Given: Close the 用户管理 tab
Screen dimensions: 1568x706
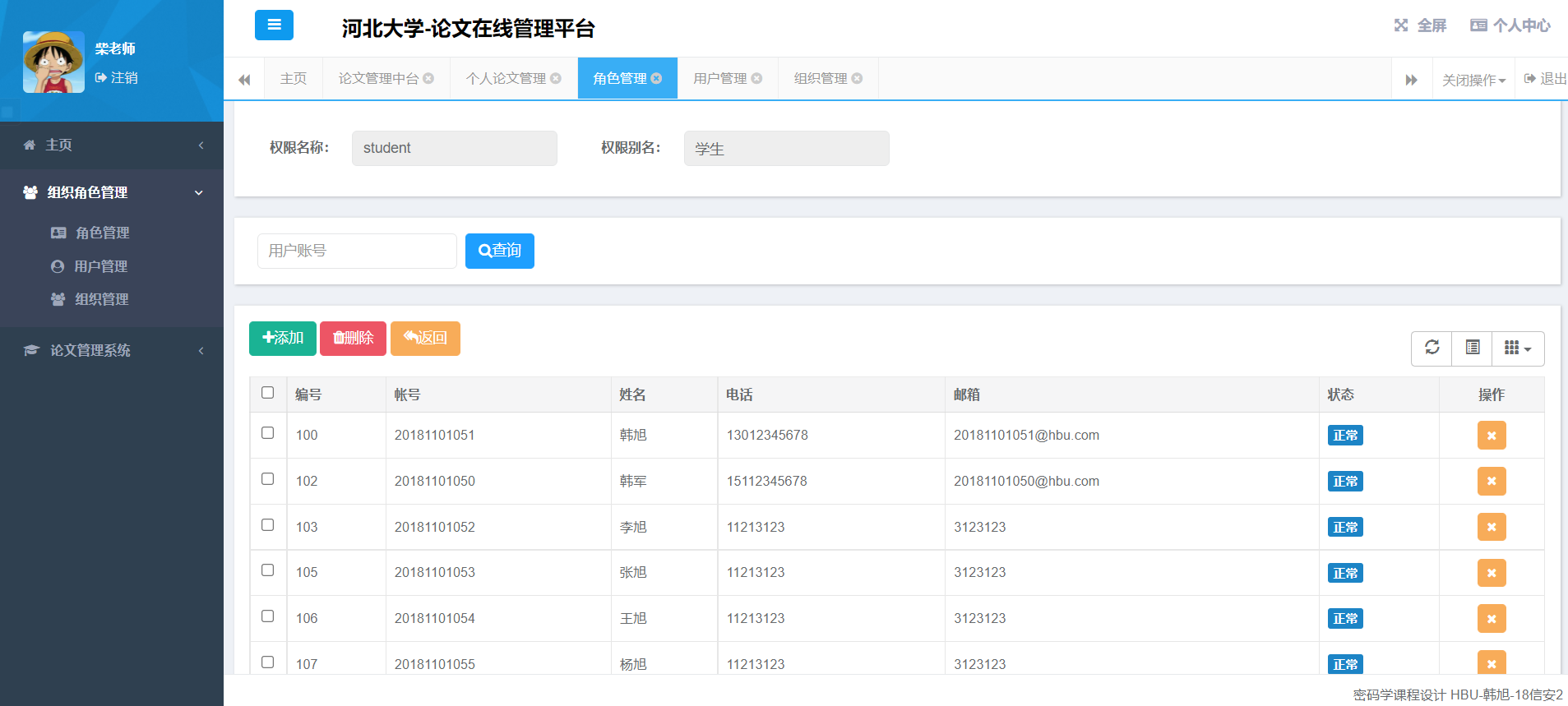Looking at the screenshot, I should [x=756, y=78].
